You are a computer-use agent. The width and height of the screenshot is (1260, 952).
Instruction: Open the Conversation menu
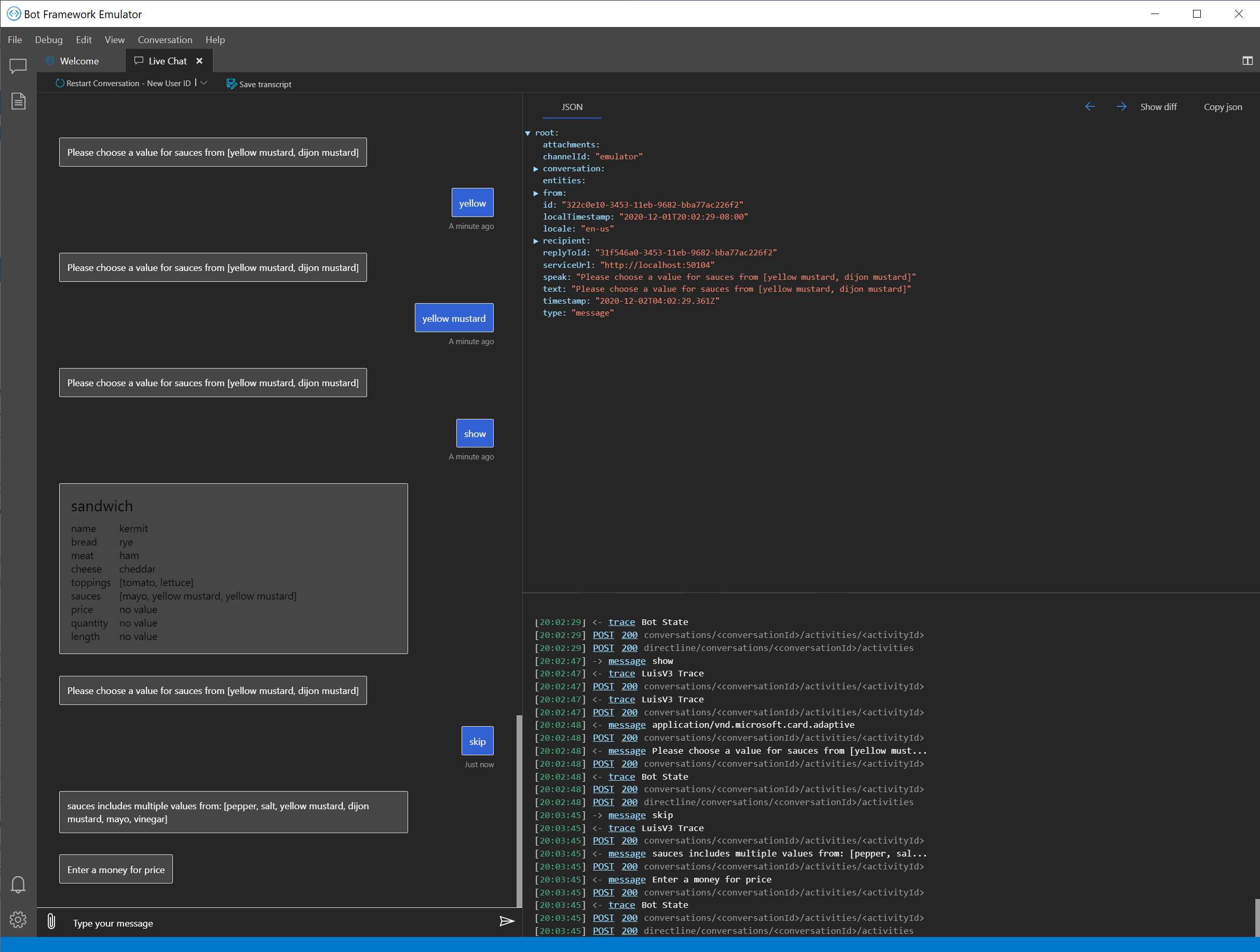[165, 40]
